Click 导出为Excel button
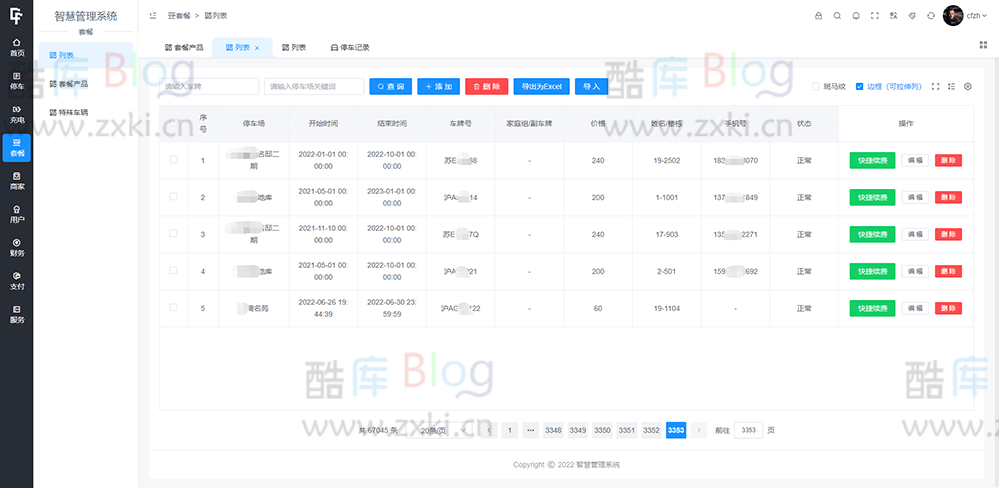 542,87
